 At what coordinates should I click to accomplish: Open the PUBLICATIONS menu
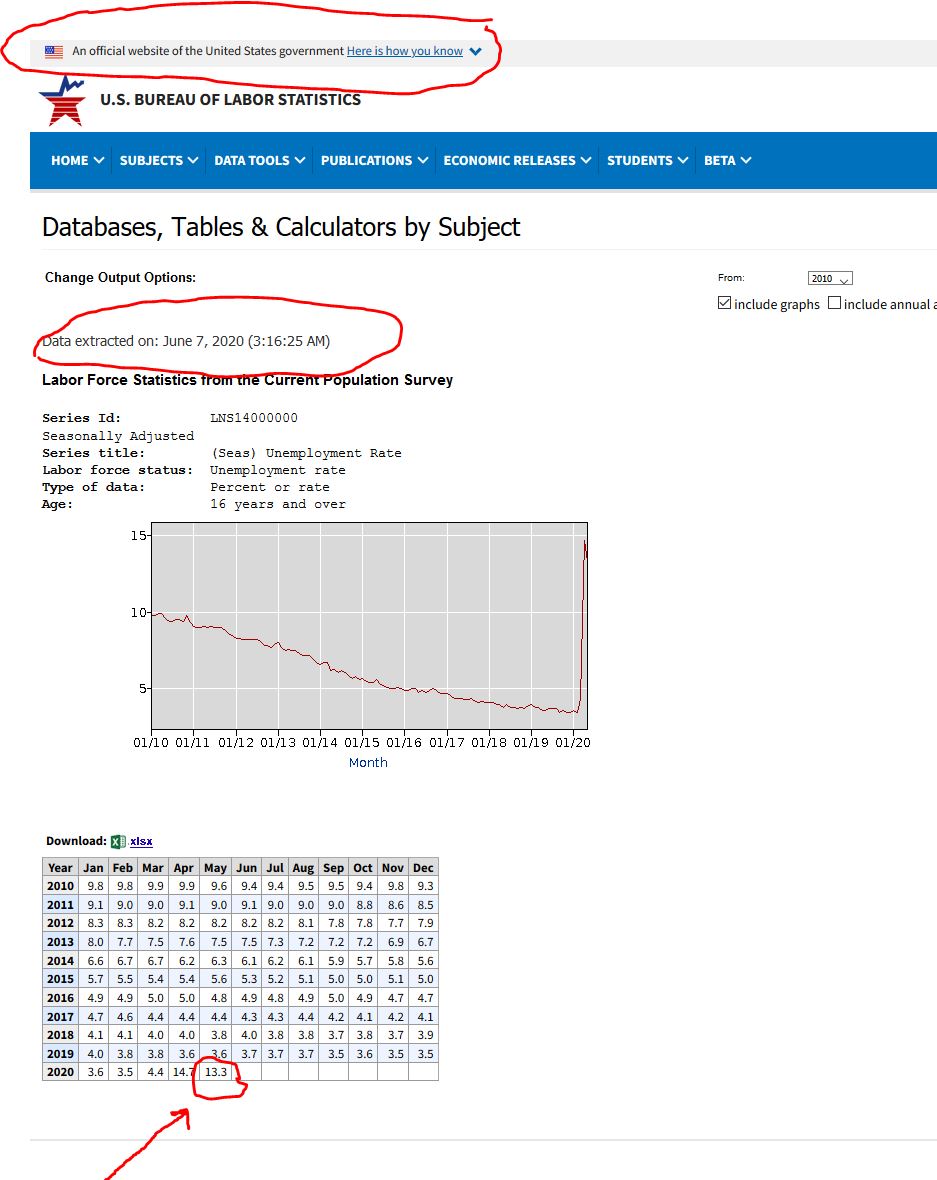(x=374, y=160)
